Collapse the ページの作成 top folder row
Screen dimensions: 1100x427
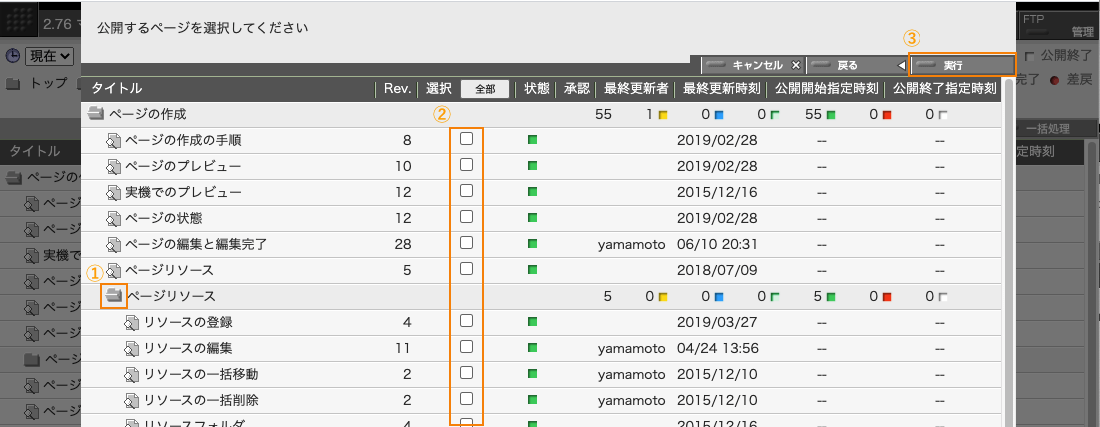[x=147, y=114]
